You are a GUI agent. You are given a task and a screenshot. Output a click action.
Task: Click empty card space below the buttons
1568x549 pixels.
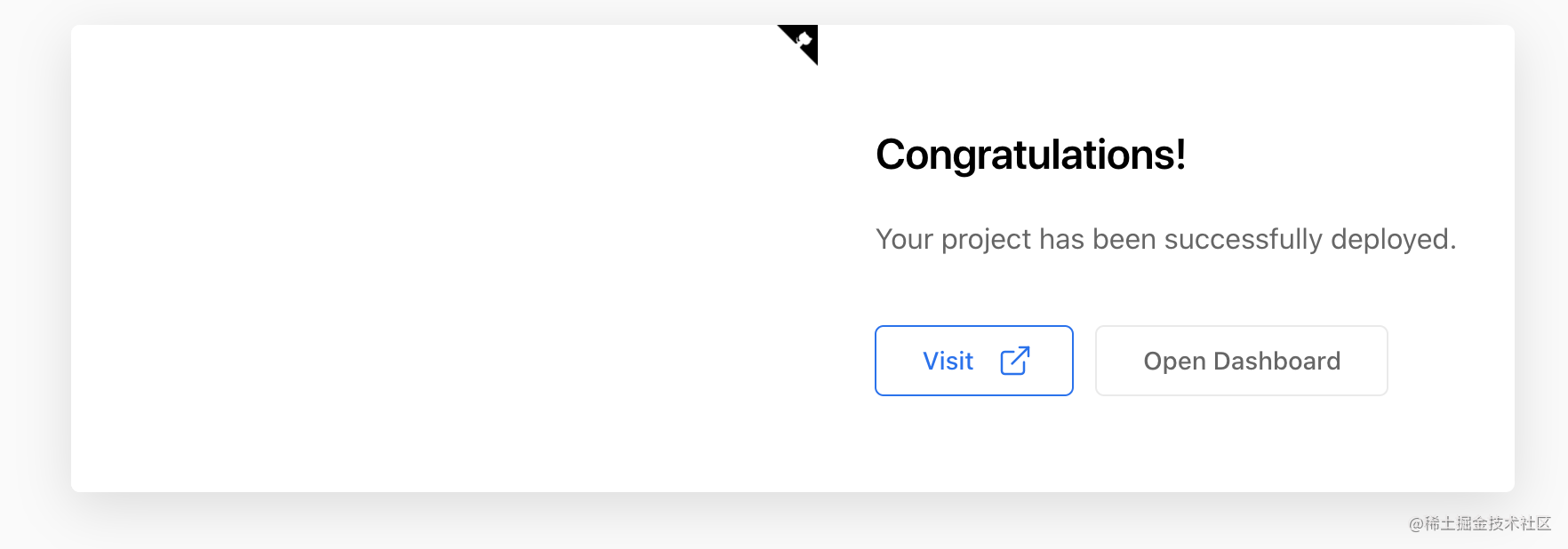[x=1156, y=444]
